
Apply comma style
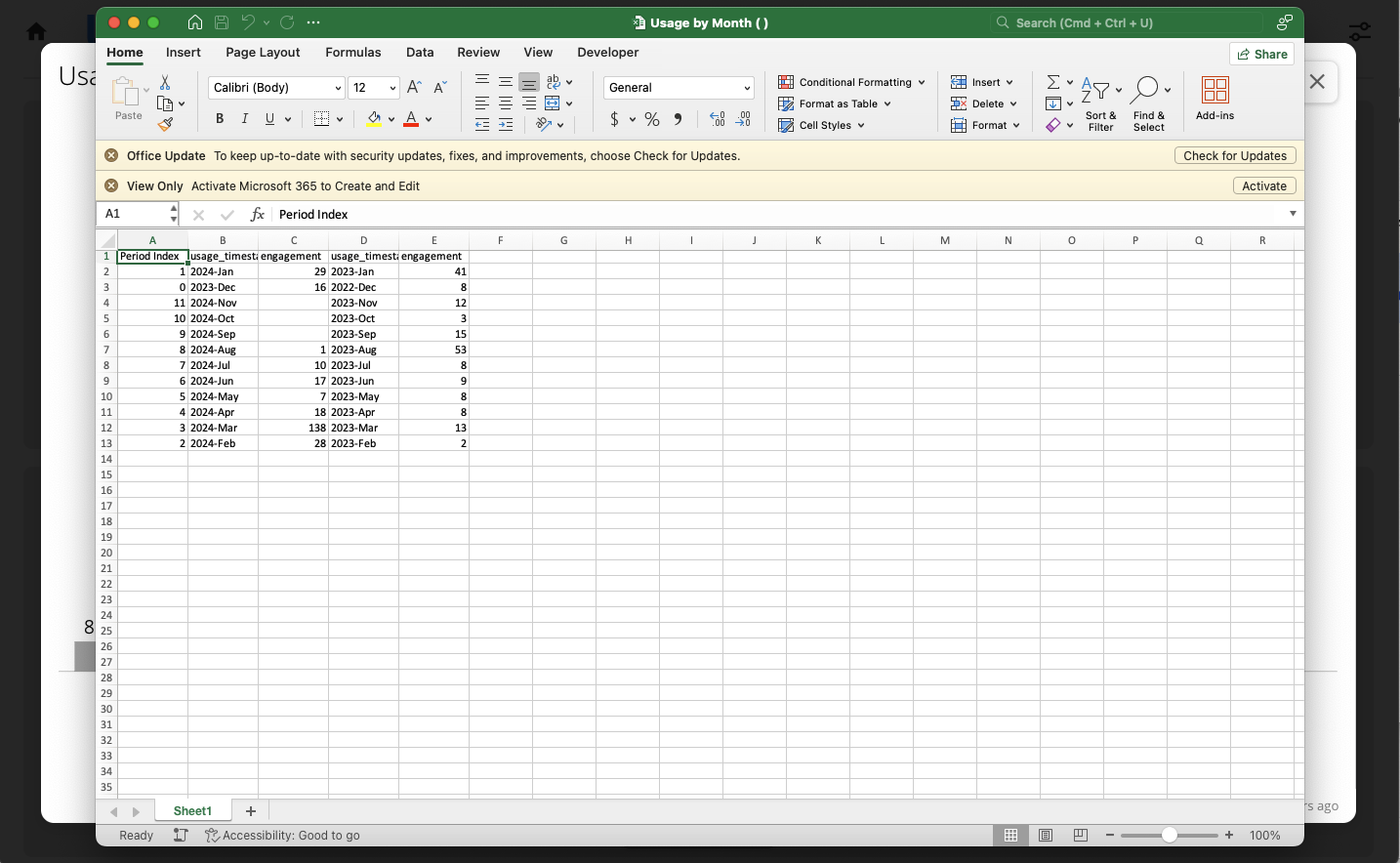click(x=678, y=119)
